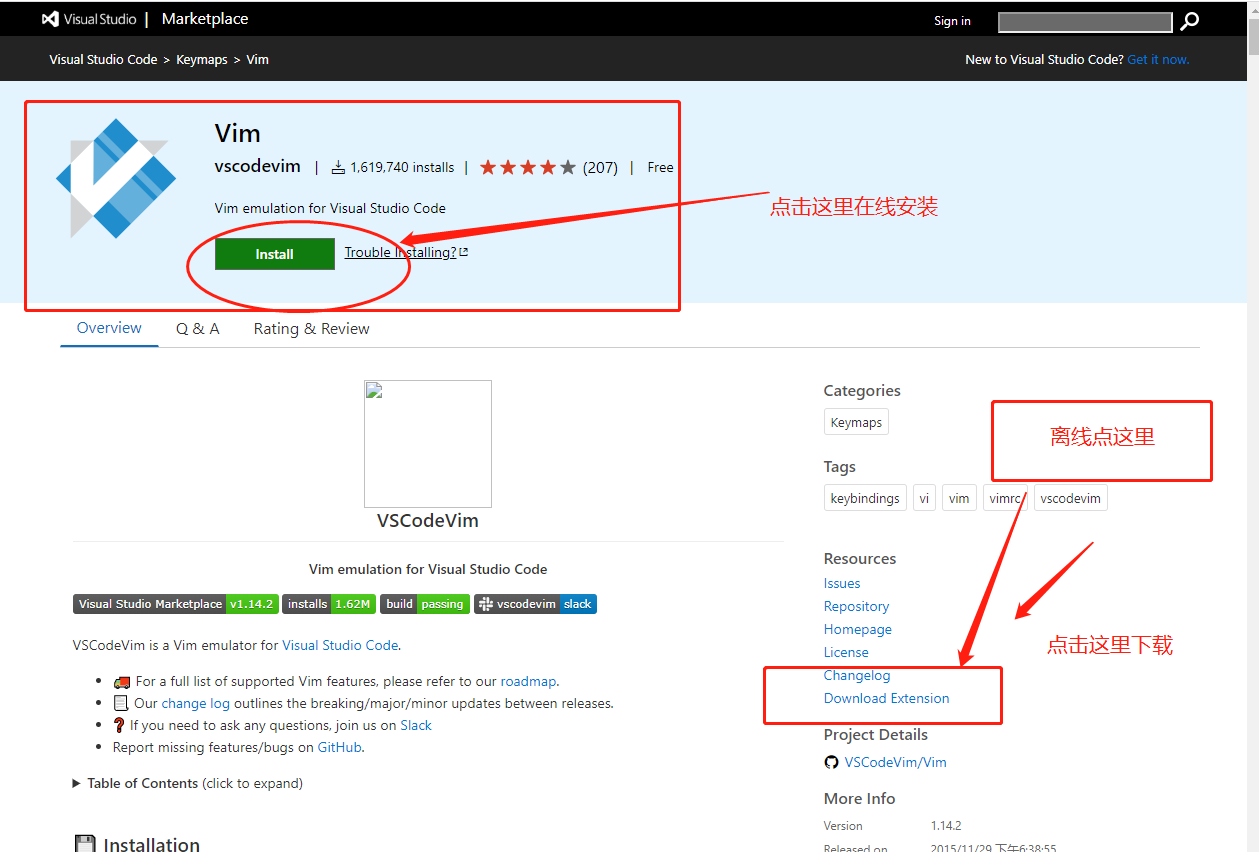Viewport: 1259px width, 852px height.
Task: Open the License resource link
Action: [x=846, y=652]
